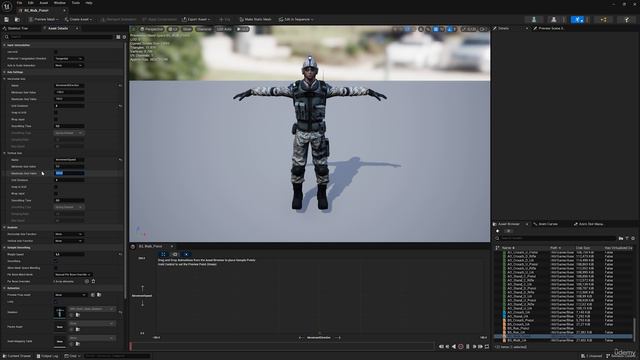640x360 pixels.
Task: Collapse the Horizontal Axis section
Action: (4, 79)
